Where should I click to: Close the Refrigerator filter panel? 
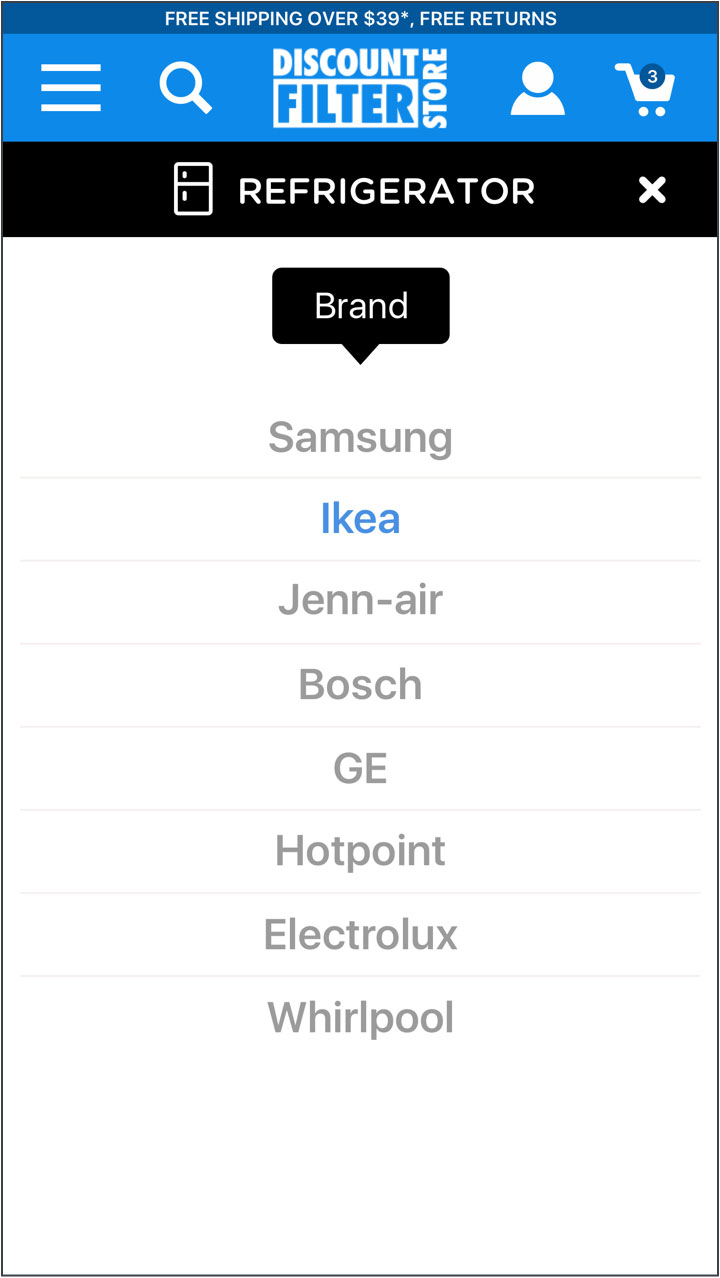(652, 190)
